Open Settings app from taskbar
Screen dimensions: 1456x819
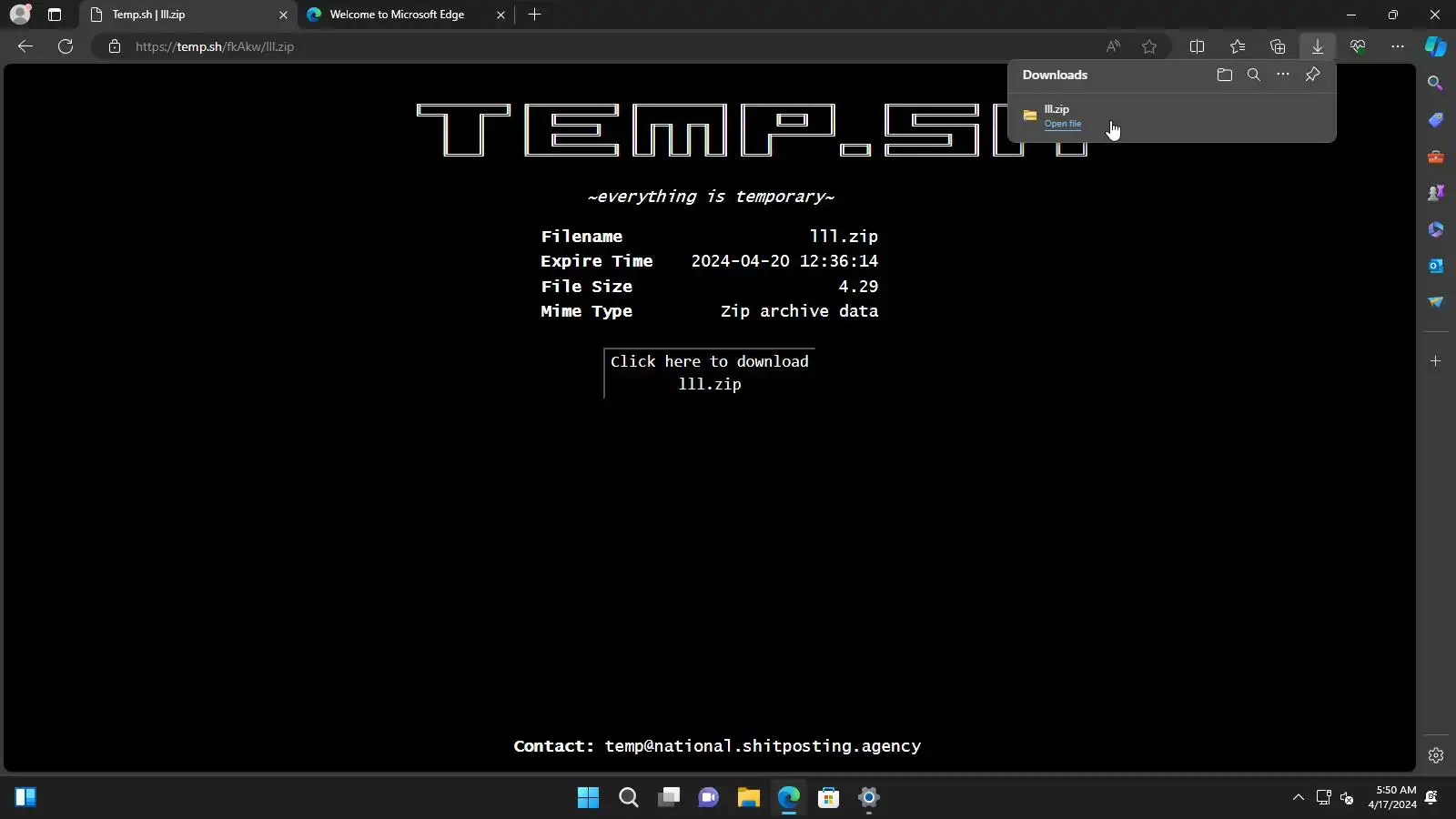tap(868, 798)
